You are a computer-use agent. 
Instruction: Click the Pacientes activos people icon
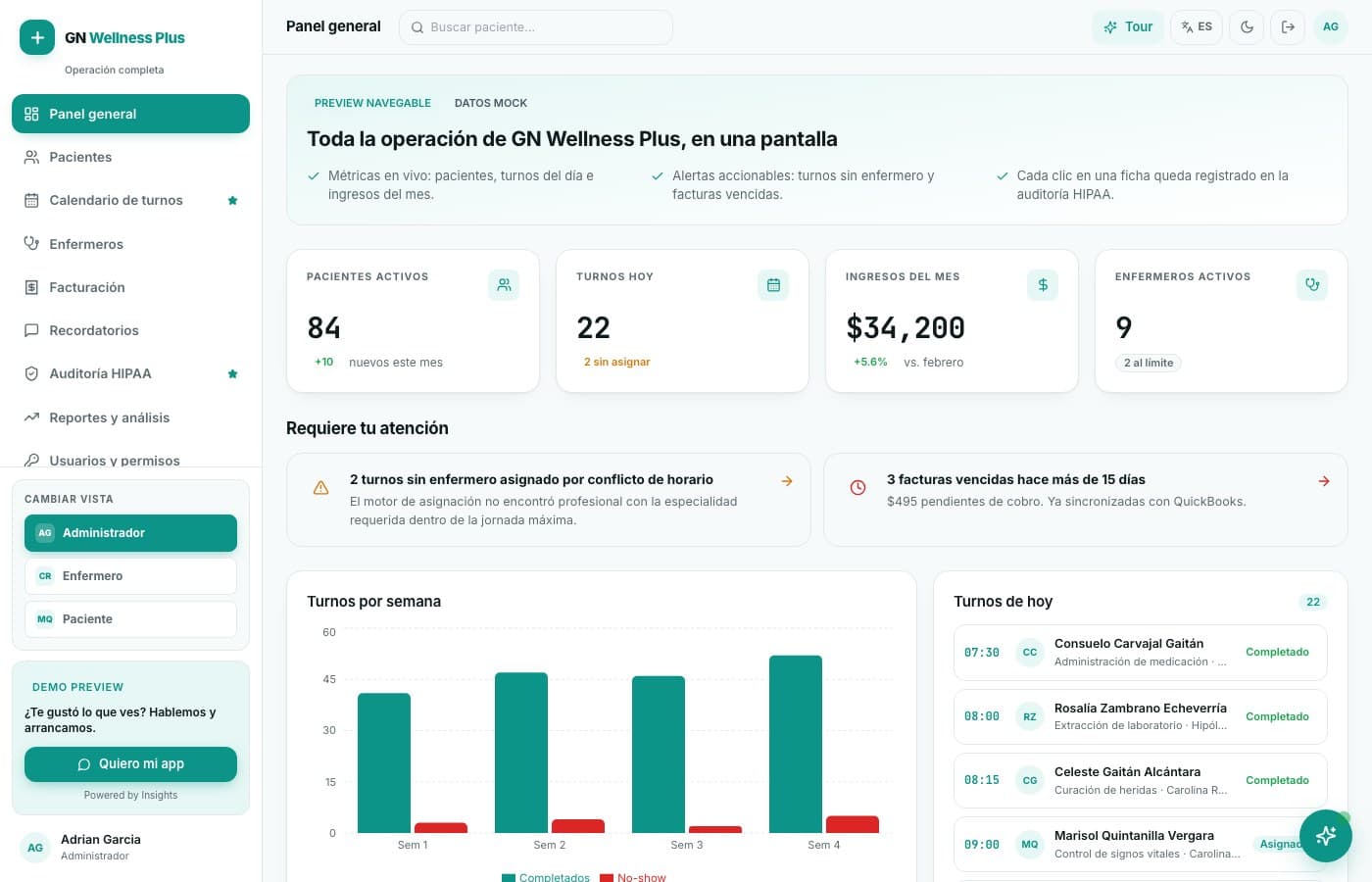point(504,285)
